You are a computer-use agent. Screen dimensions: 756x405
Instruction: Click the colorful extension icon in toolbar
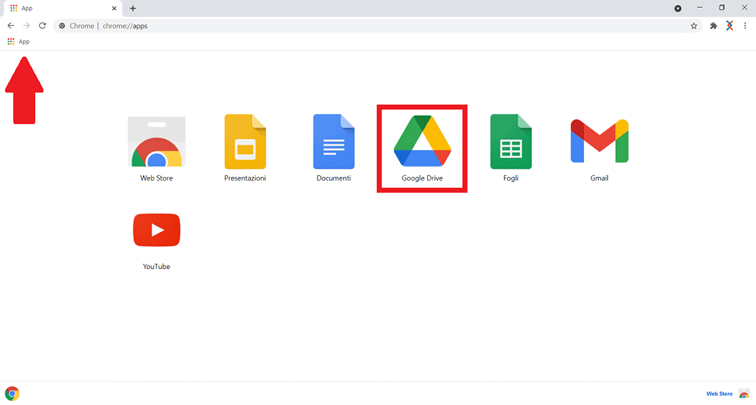point(729,26)
